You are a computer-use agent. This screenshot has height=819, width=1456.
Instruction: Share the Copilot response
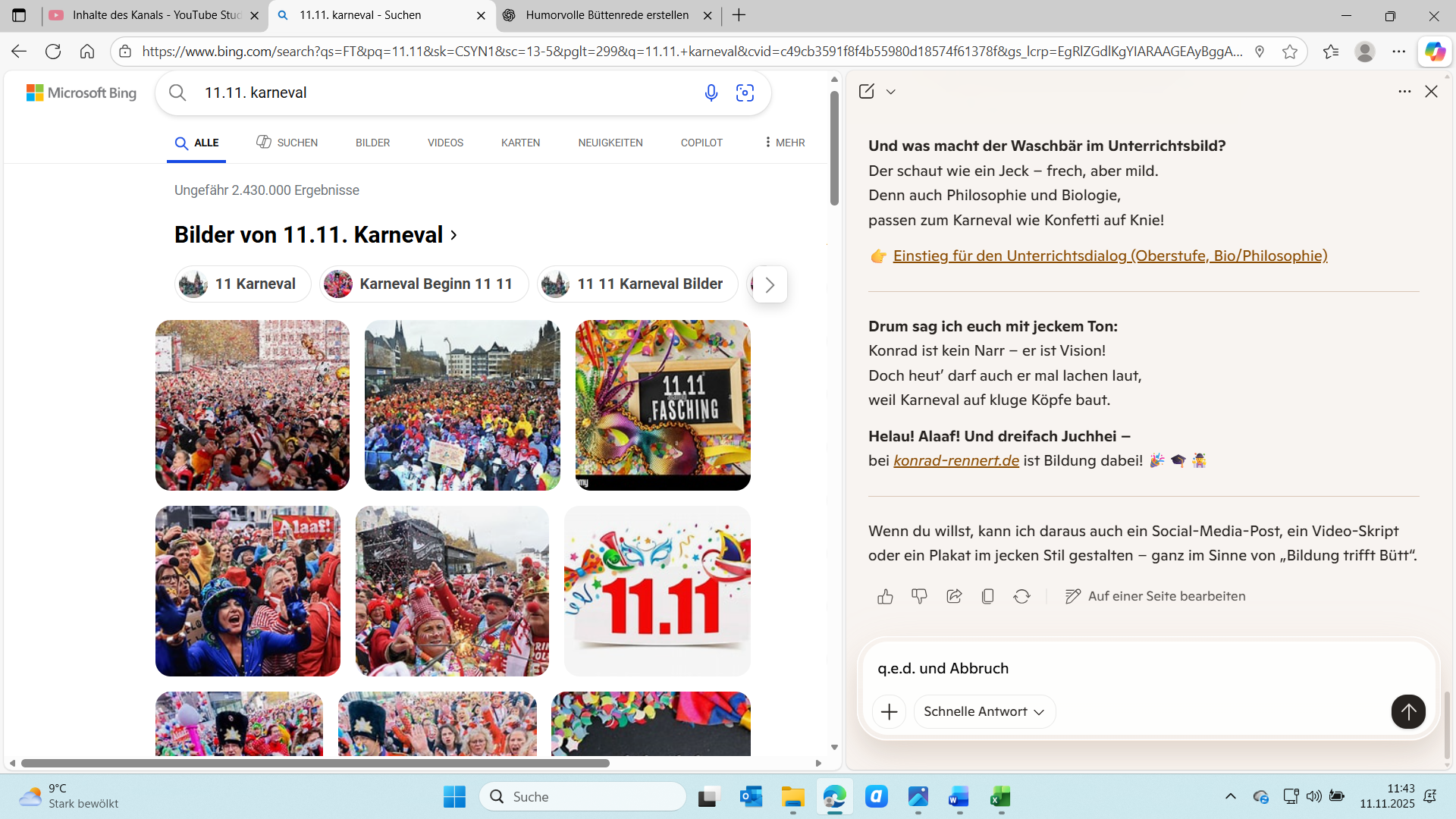(954, 597)
